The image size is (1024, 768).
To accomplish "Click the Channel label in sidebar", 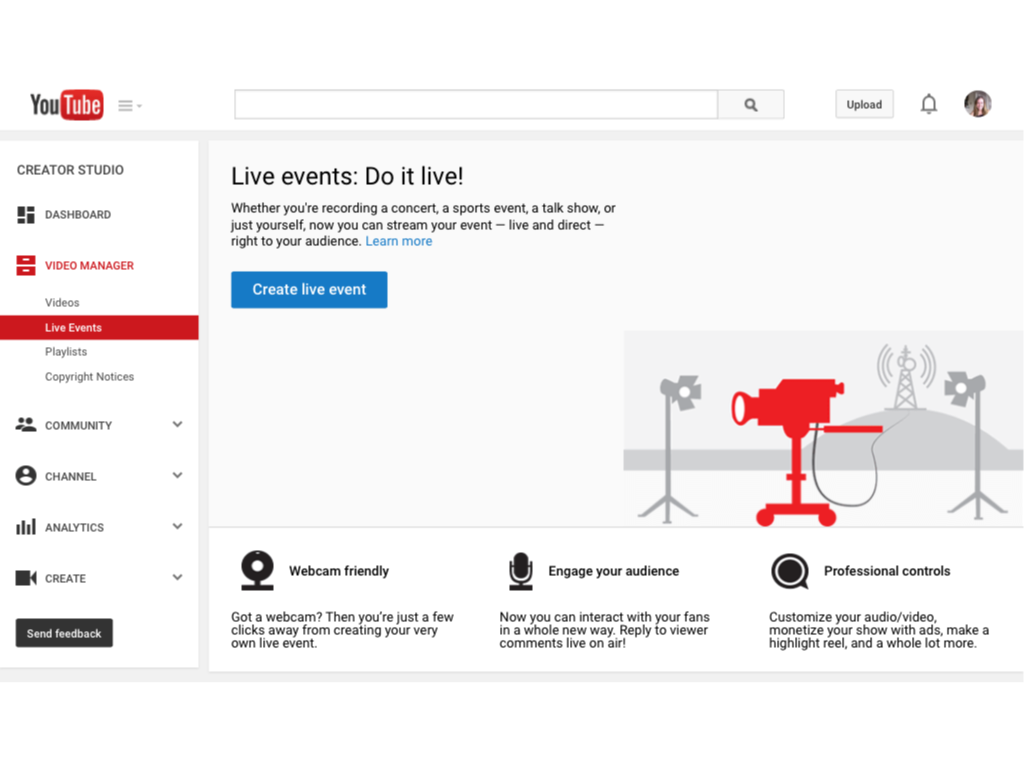I will tap(71, 477).
